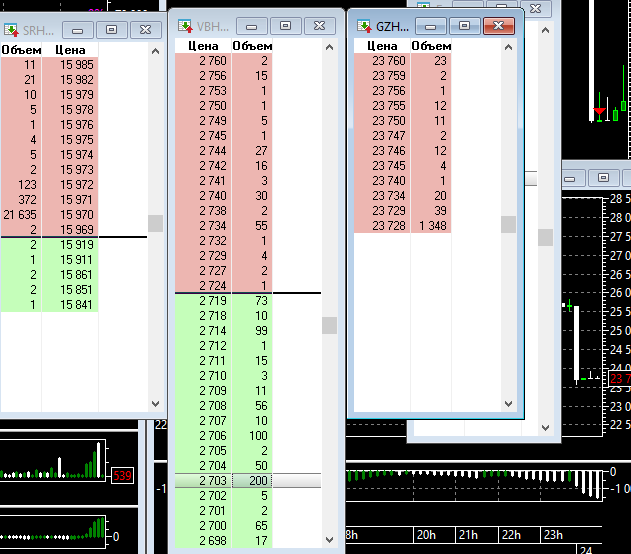
Task: Click the VBH order book window icon
Action: [x=186, y=26]
